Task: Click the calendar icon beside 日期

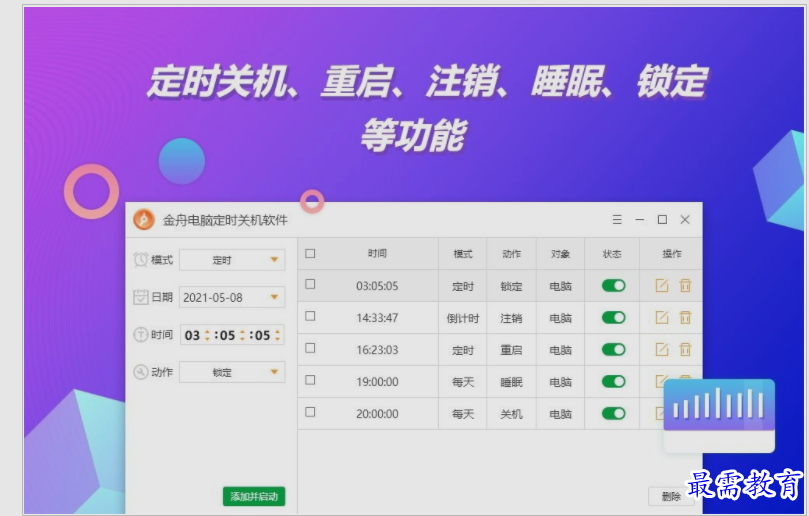Action: [x=141, y=297]
